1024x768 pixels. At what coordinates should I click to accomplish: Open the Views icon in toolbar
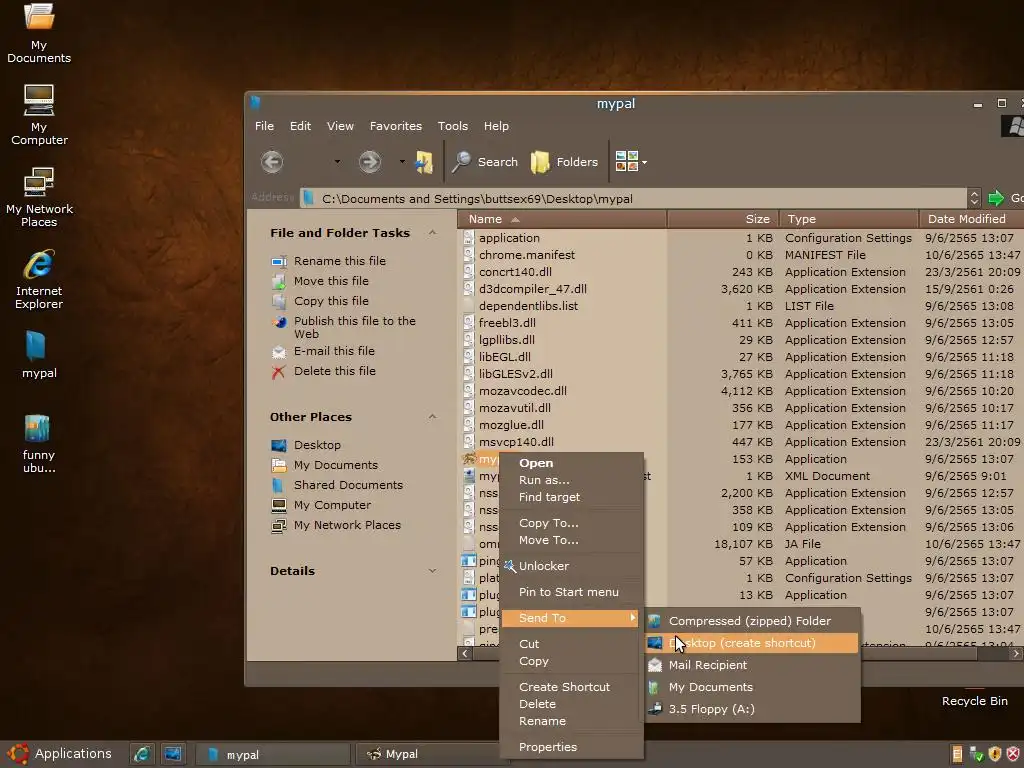626,161
